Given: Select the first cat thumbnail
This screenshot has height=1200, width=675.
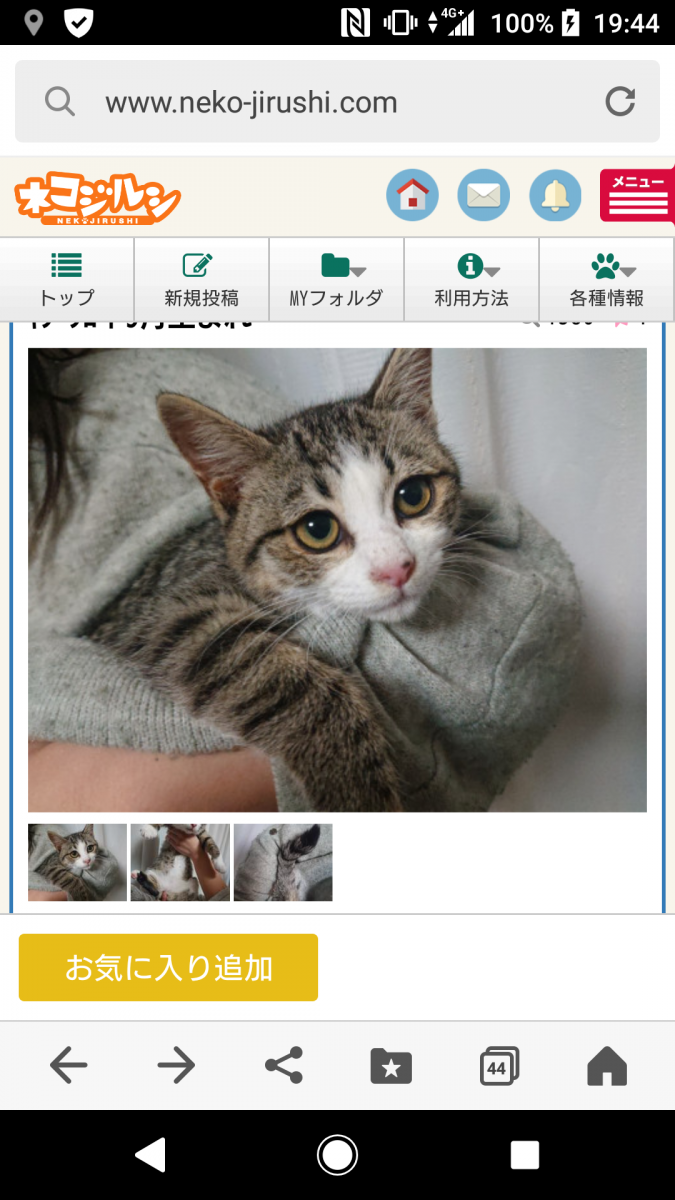Looking at the screenshot, I should click(77, 862).
